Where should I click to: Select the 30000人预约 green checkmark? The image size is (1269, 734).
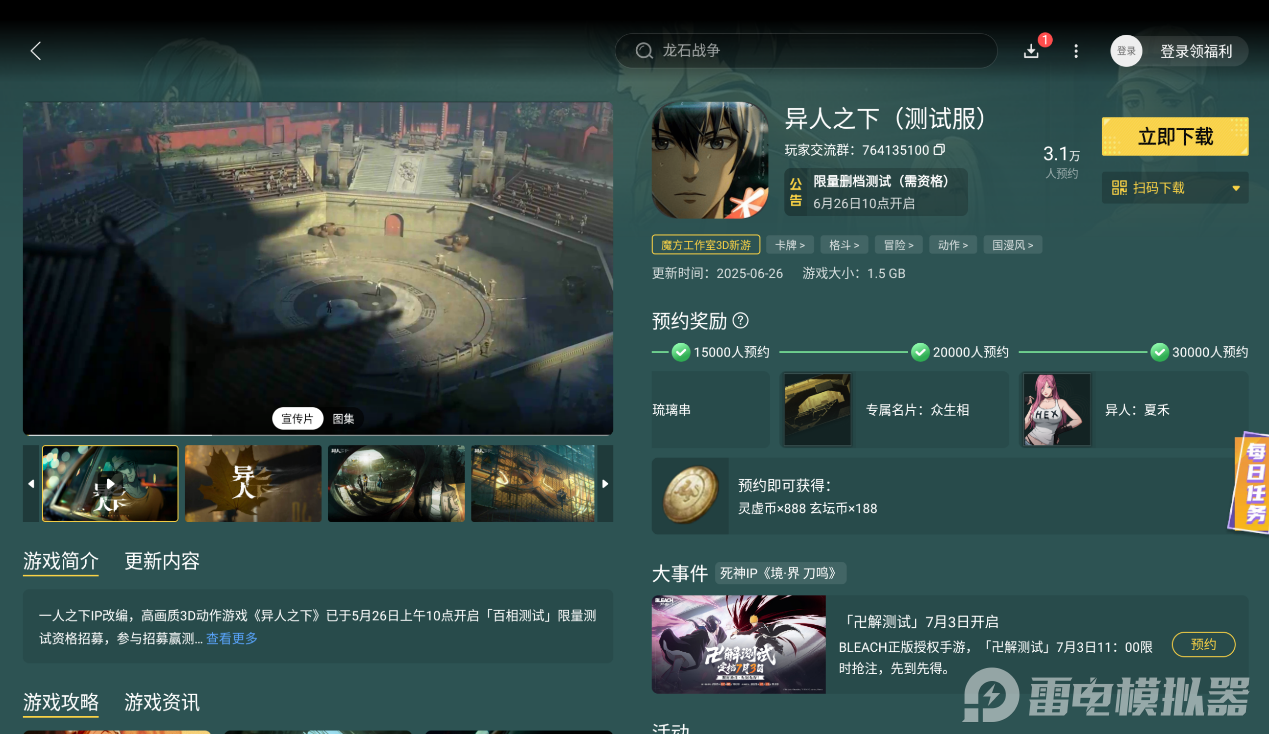(1160, 352)
